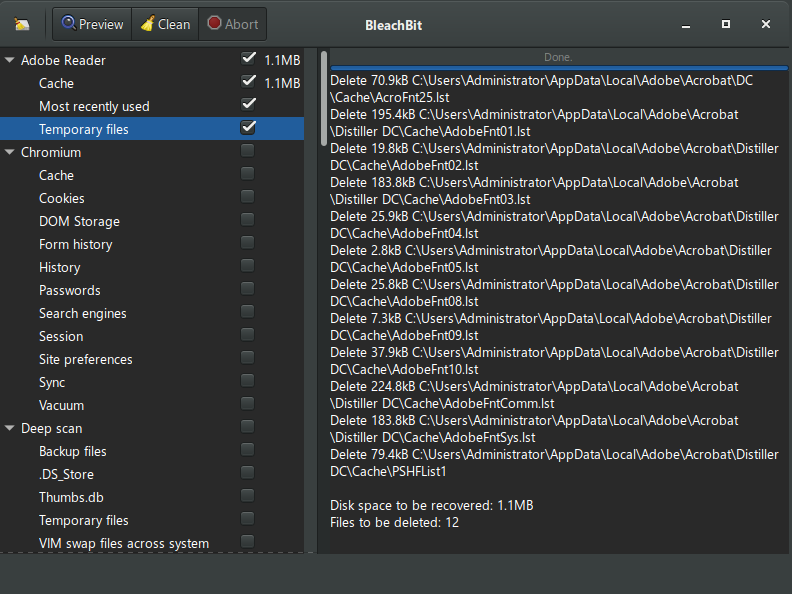
Task: Select the Passwords row
Action: click(x=152, y=290)
